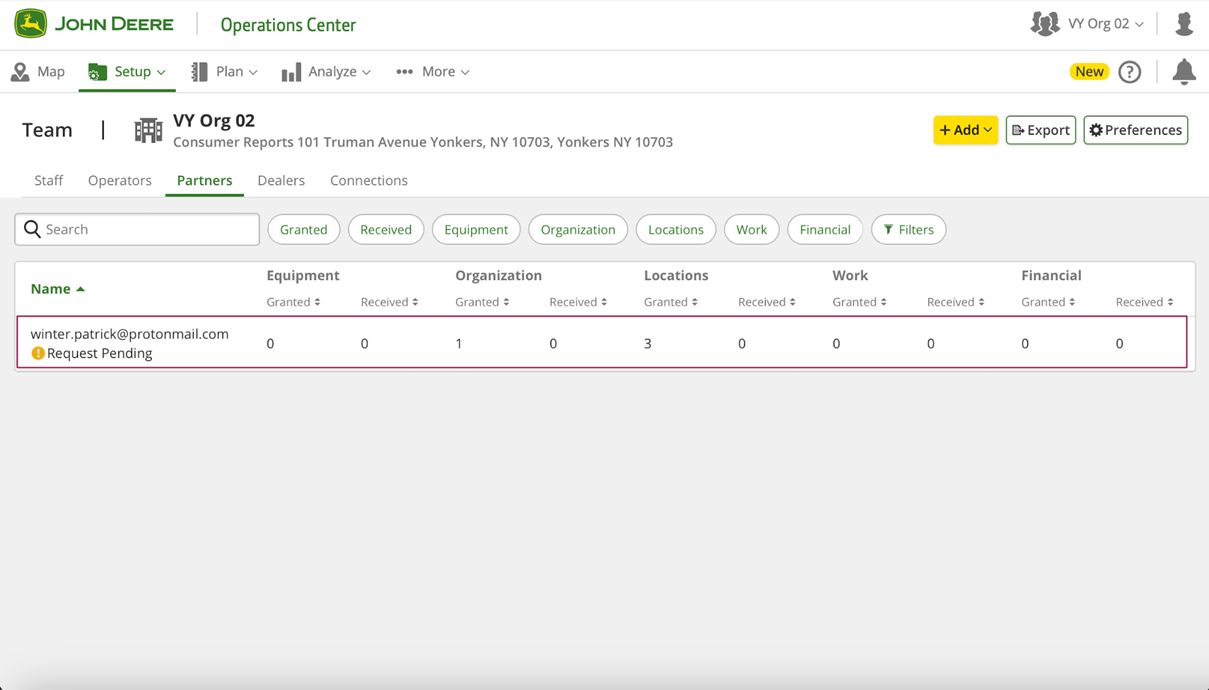The image size is (1209, 690).
Task: Toggle the Financial filter chip
Action: point(824,230)
